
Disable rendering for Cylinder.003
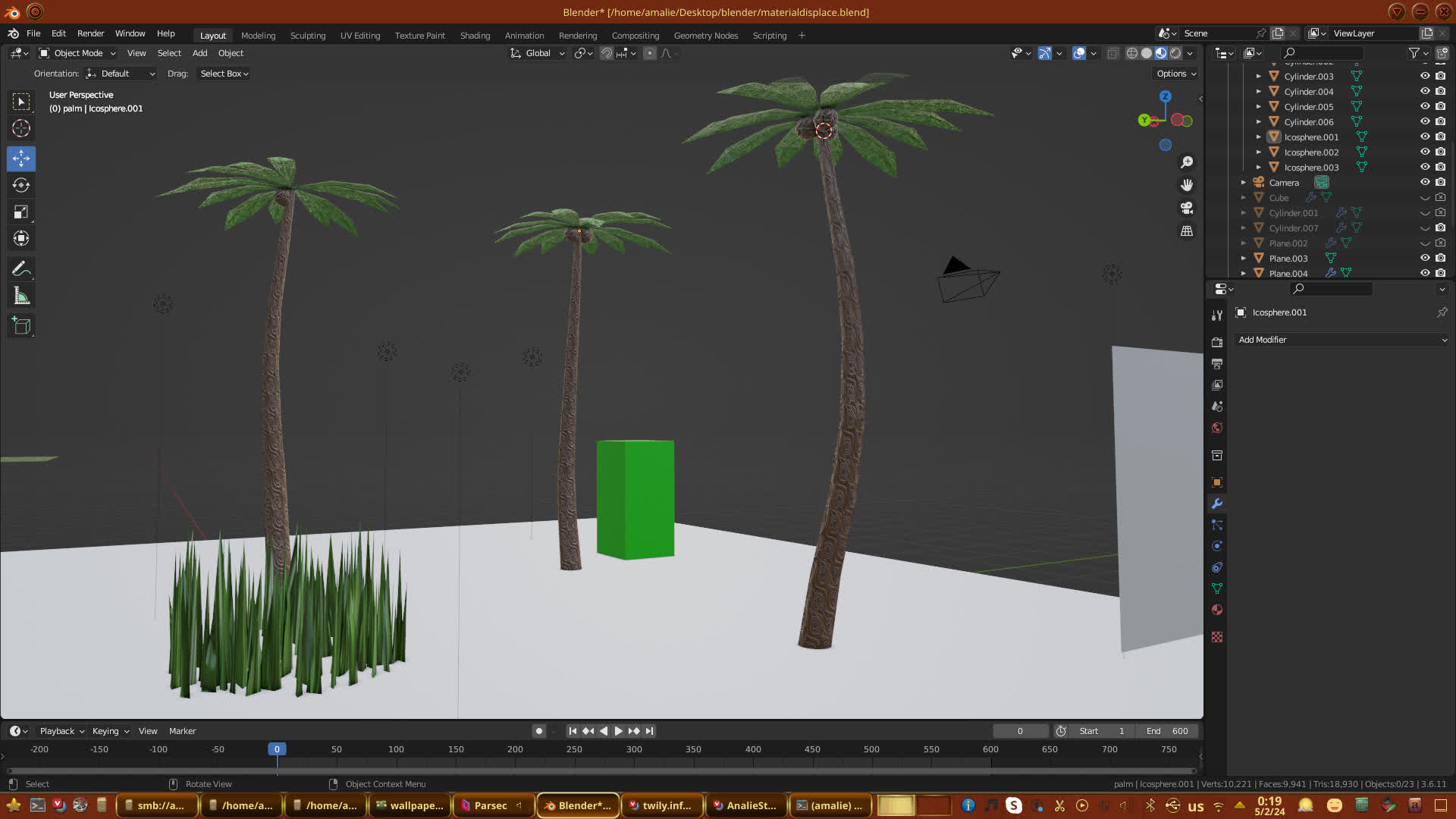click(1441, 77)
